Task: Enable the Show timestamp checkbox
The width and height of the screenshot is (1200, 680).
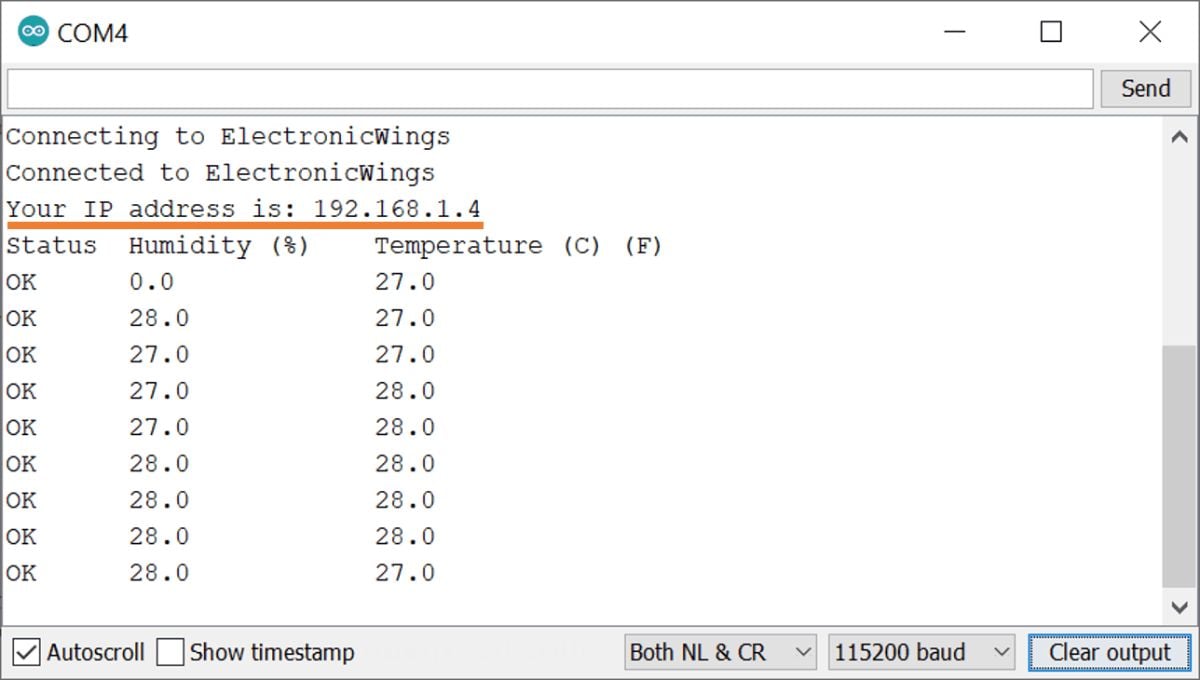Action: [x=171, y=653]
